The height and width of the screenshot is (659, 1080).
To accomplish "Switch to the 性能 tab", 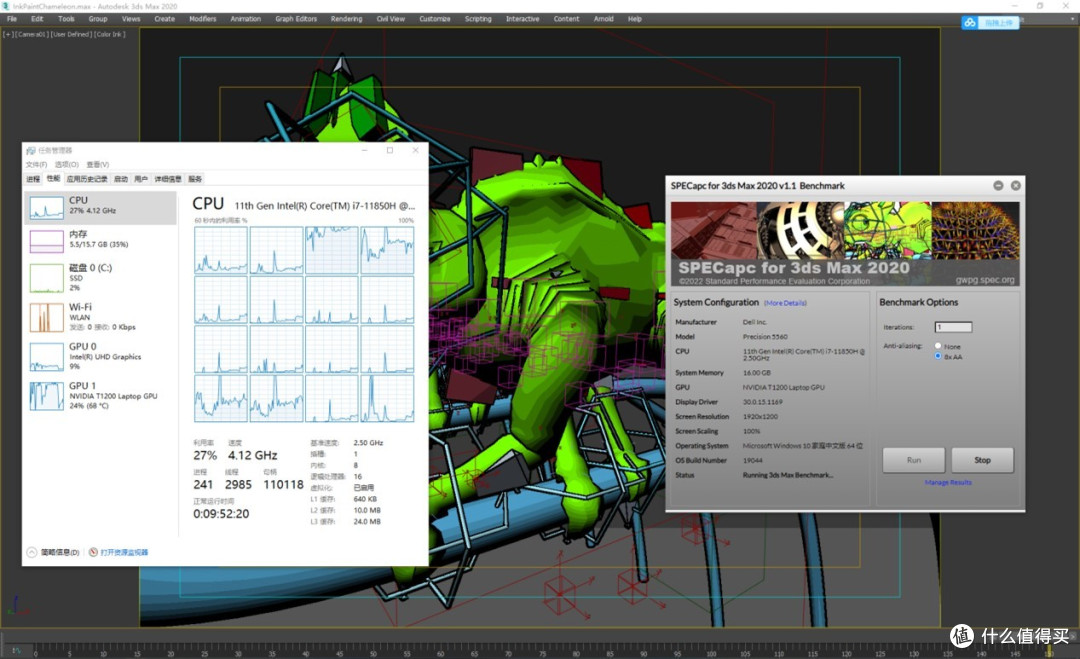I will coord(53,178).
